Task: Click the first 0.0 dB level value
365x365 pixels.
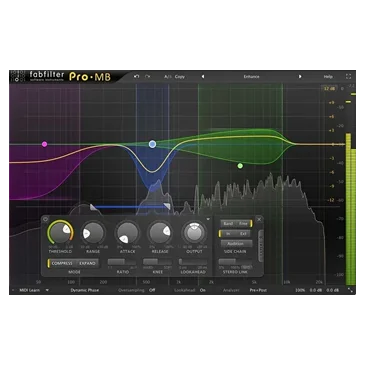Action: tap(316, 290)
